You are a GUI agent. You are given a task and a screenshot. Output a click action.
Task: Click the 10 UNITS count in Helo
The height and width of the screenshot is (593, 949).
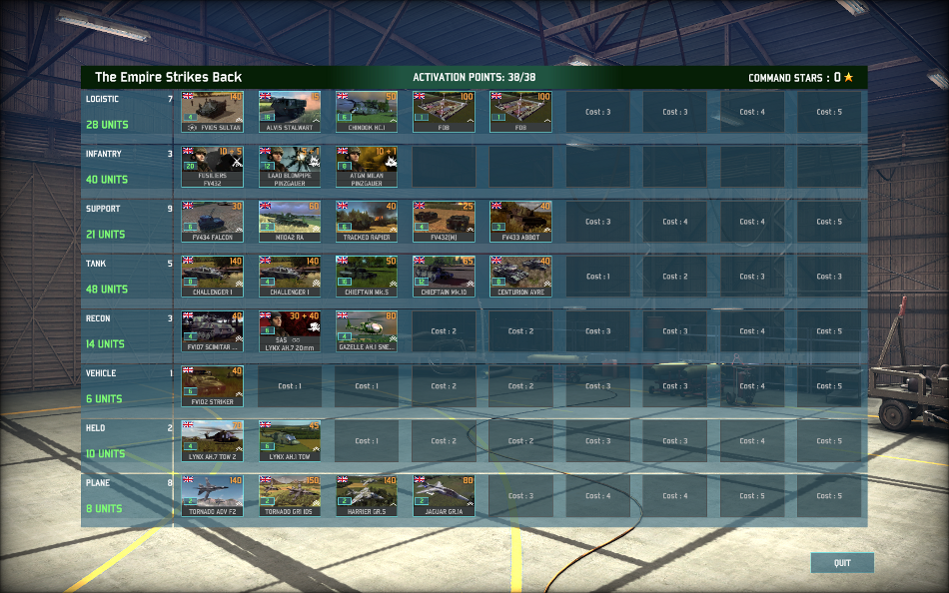coord(105,453)
